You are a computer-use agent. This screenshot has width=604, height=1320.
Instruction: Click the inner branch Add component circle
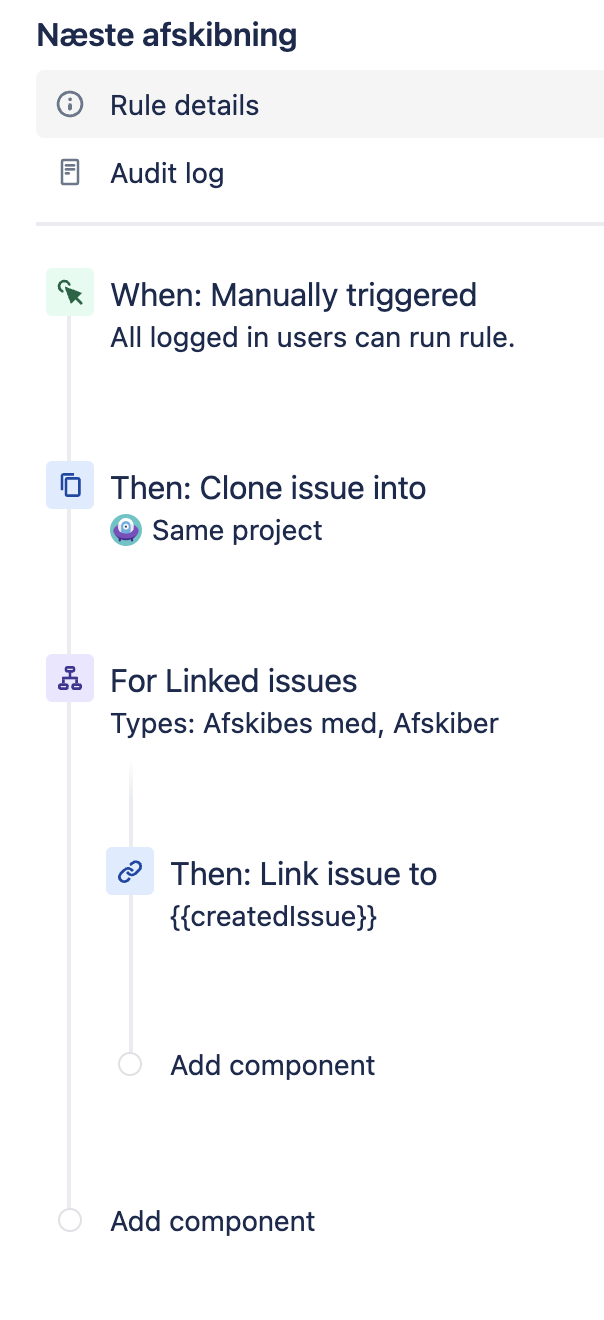pos(130,1064)
